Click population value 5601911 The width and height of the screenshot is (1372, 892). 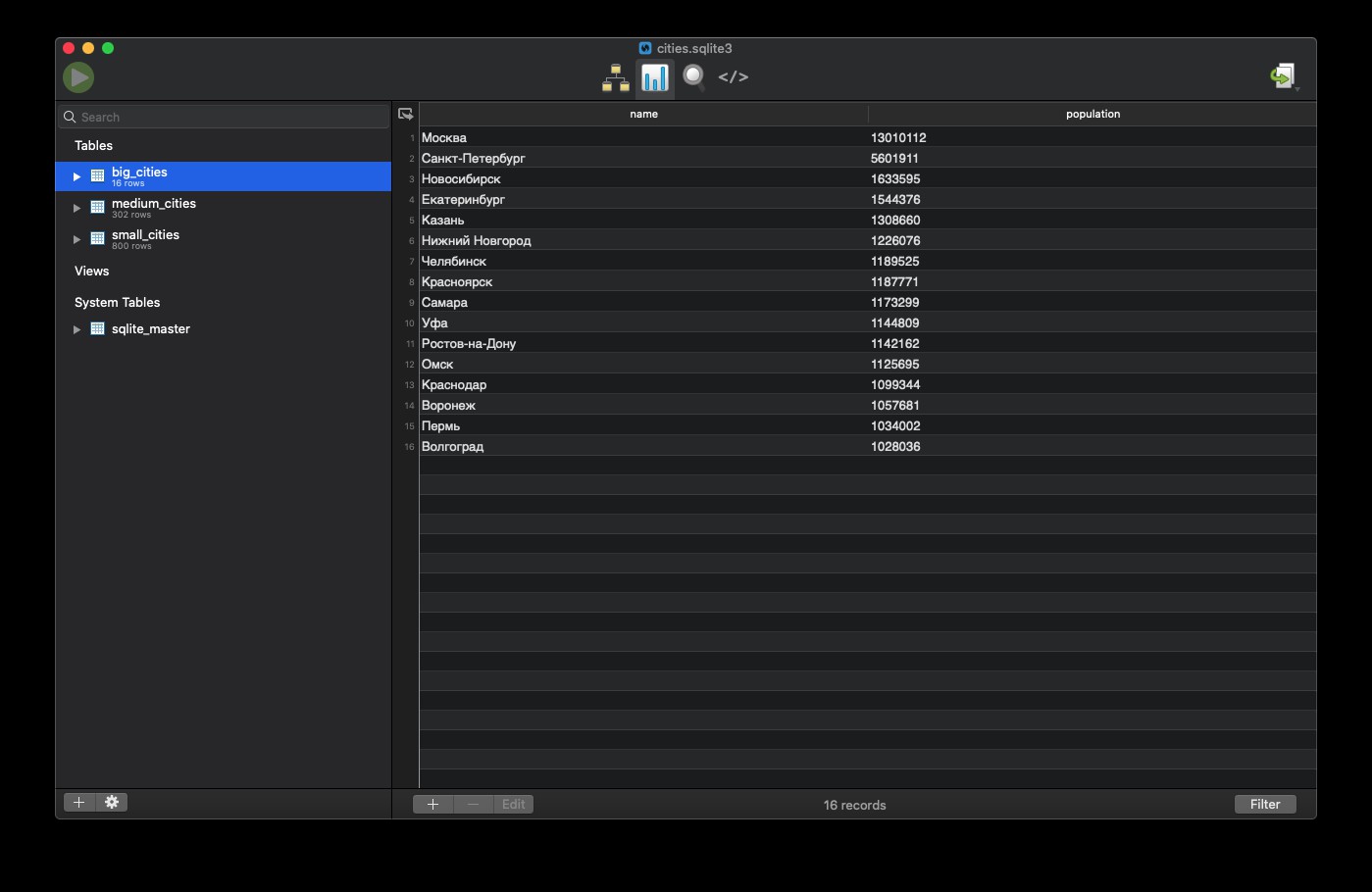[894, 158]
